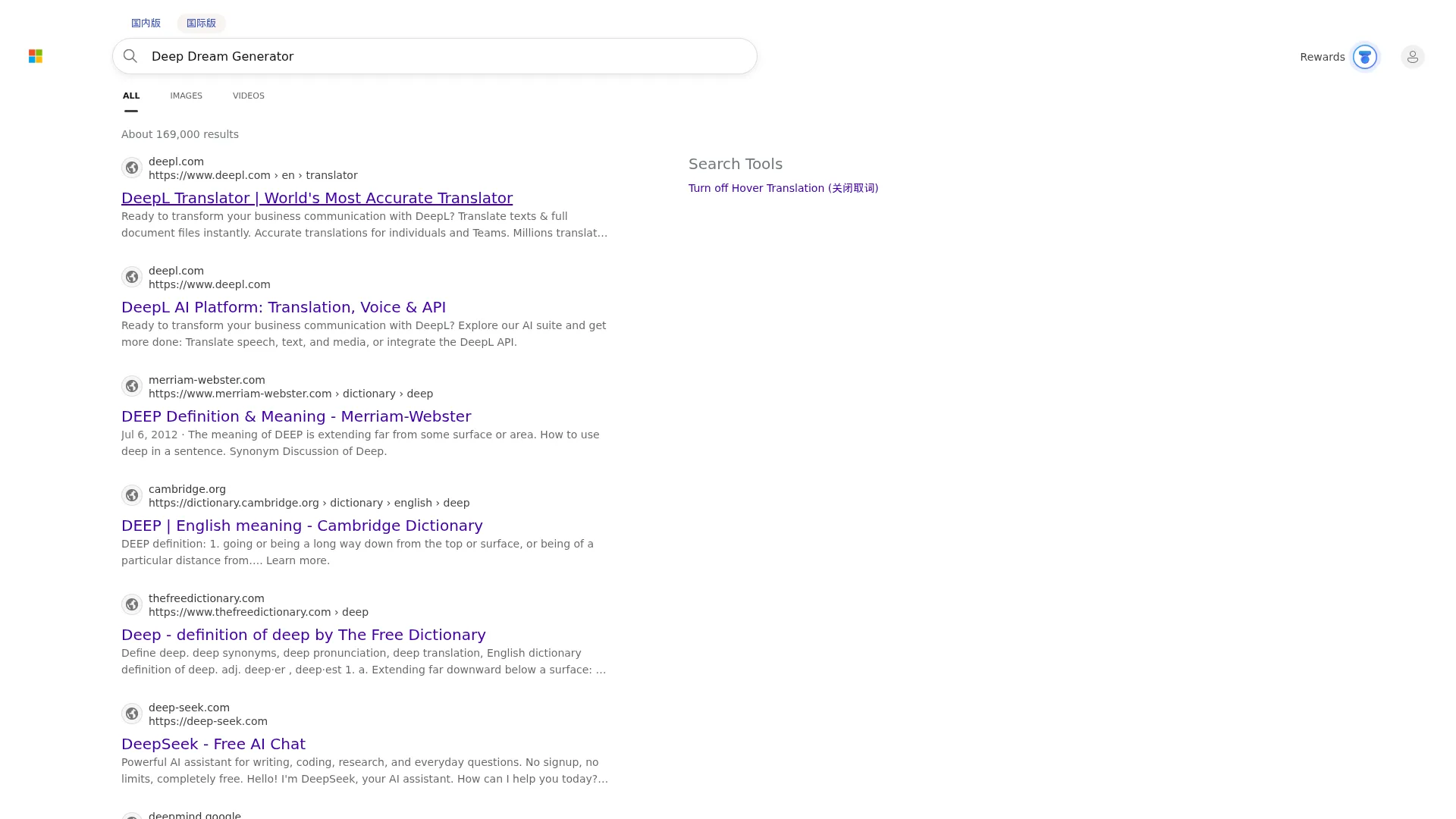Click the https://www.deepl.com URL of the AI Platform result
This screenshot has height=819, width=1456.
(209, 284)
